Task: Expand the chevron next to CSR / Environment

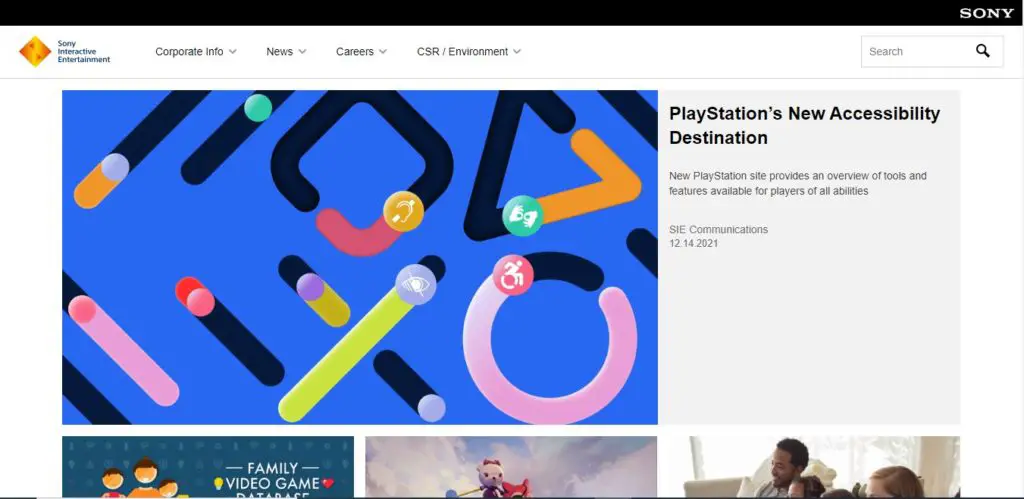Action: click(x=517, y=52)
